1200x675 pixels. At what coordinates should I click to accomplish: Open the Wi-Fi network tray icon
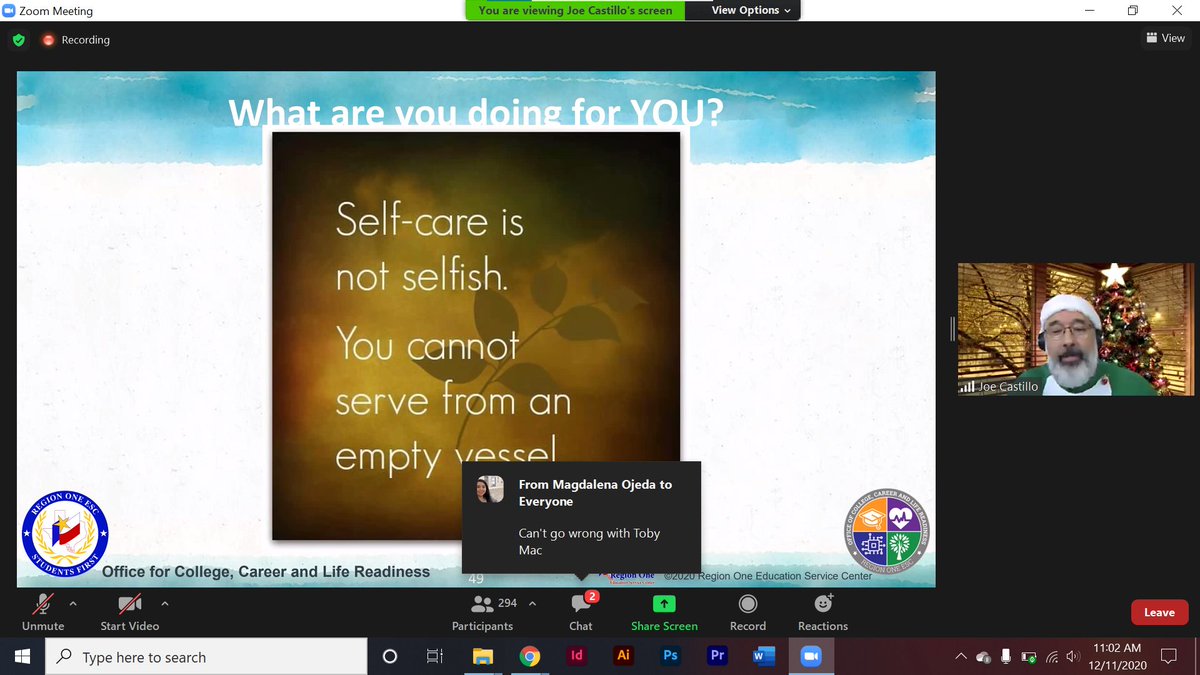1052,657
